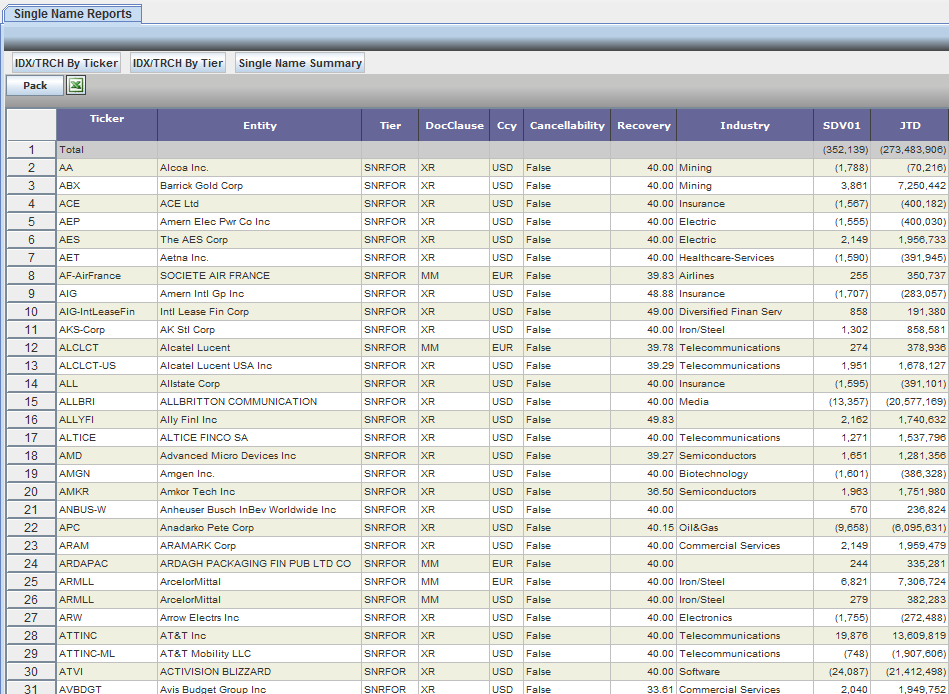Click the SOCIETE AIR FRANCE cell

click(x=260, y=276)
